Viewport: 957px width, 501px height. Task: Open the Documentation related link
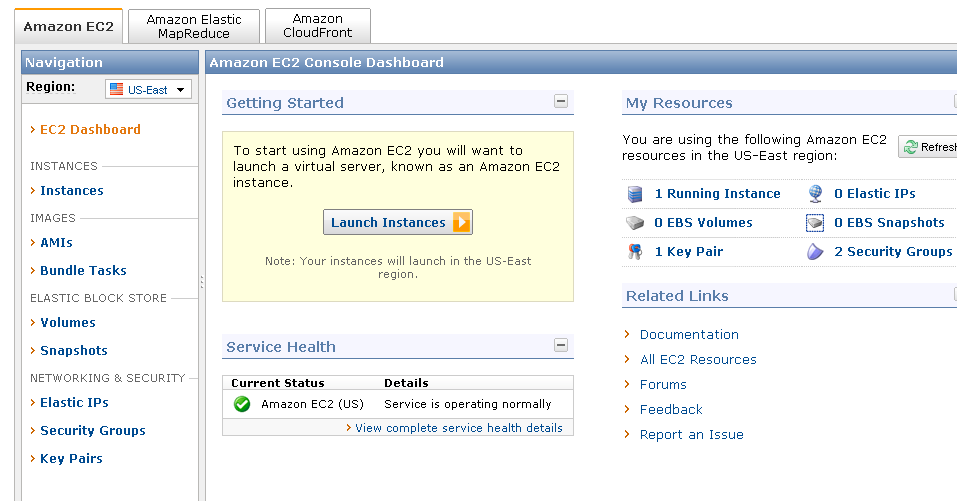(x=689, y=335)
